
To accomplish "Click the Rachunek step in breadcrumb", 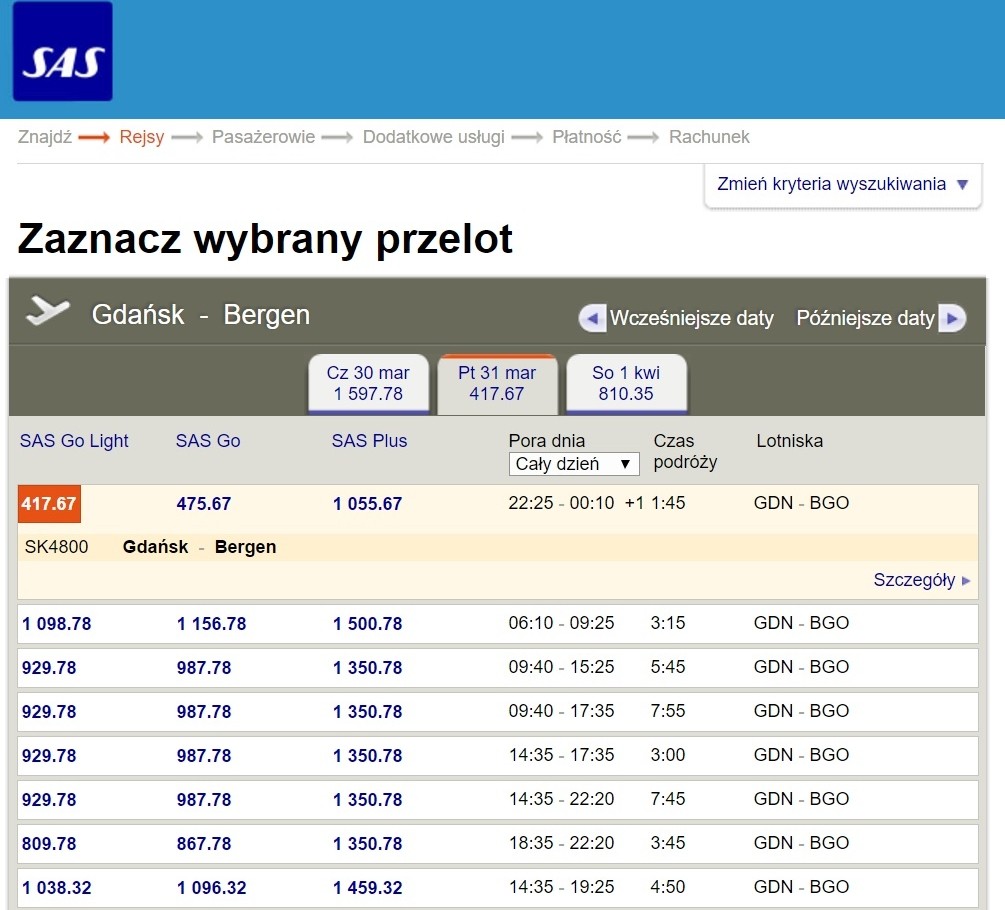I will [709, 137].
